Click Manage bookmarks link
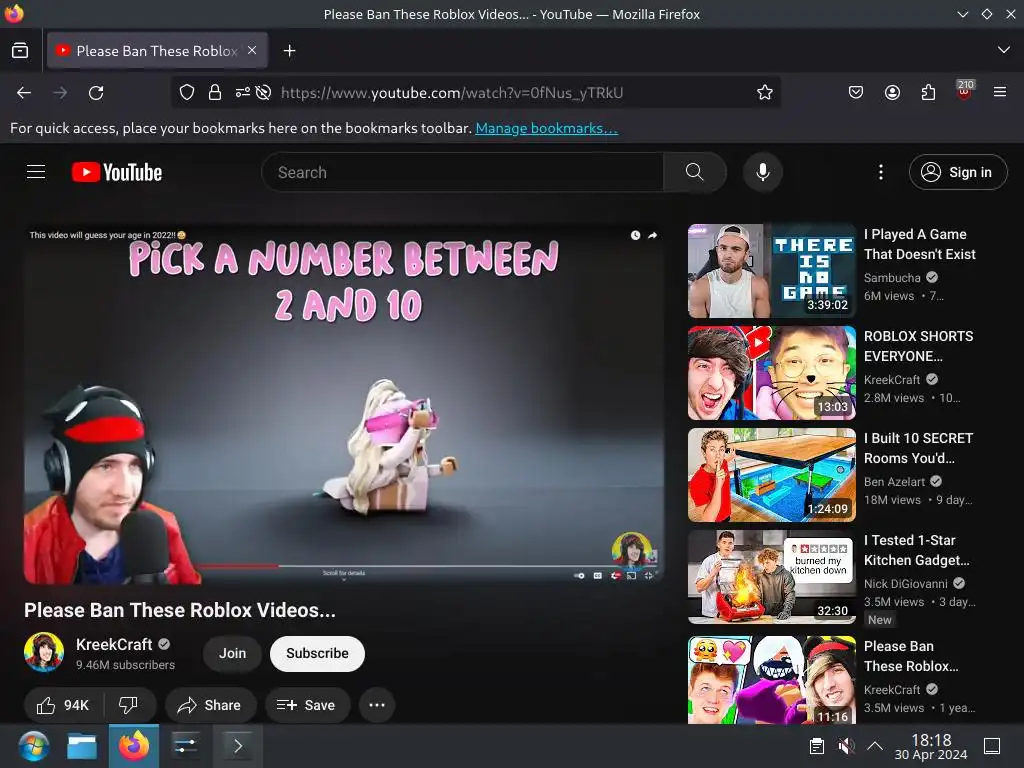Viewport: 1024px width, 768px height. click(547, 128)
